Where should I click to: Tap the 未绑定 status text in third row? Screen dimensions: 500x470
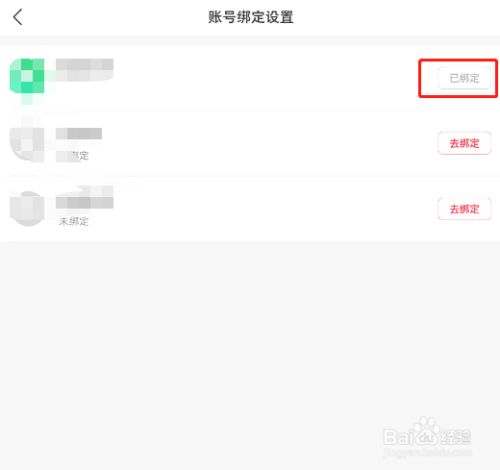[x=74, y=221]
